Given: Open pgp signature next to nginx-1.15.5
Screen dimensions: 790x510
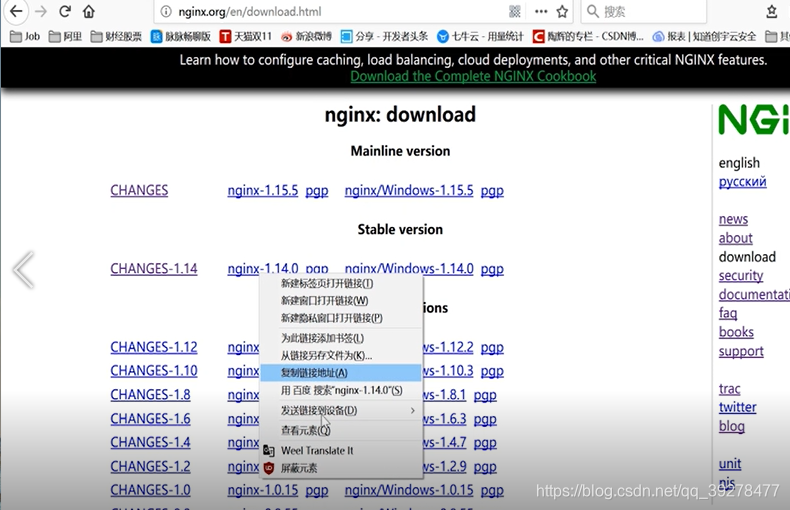Looking at the screenshot, I should [317, 191].
